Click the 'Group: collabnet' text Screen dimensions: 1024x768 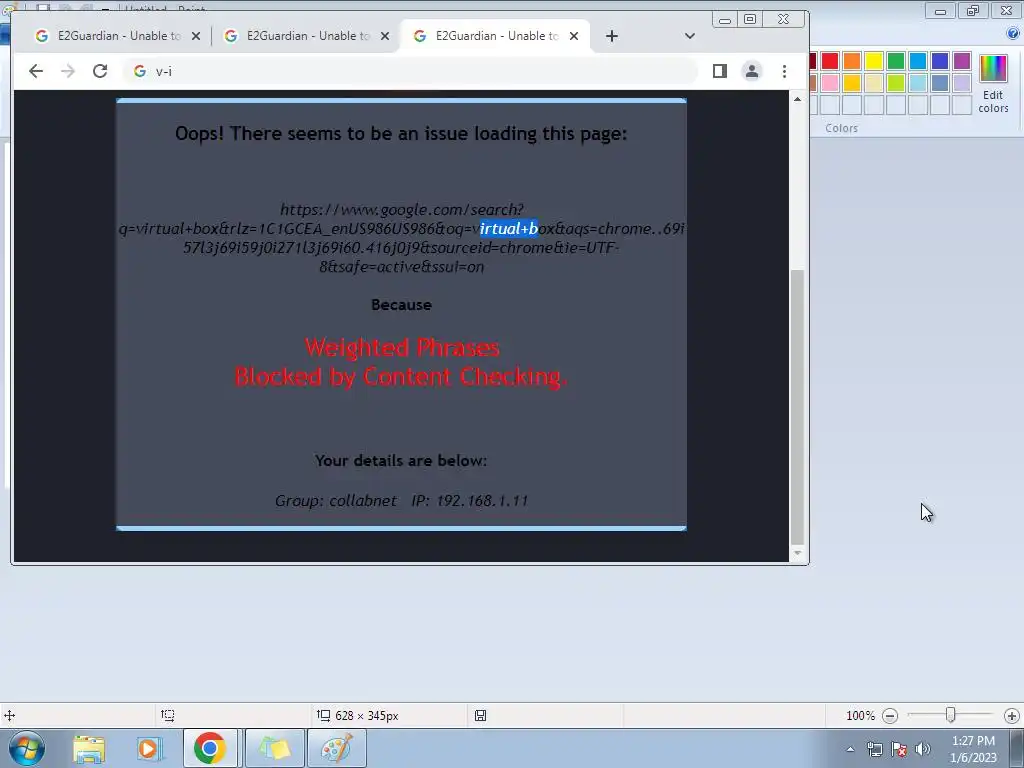coord(336,501)
